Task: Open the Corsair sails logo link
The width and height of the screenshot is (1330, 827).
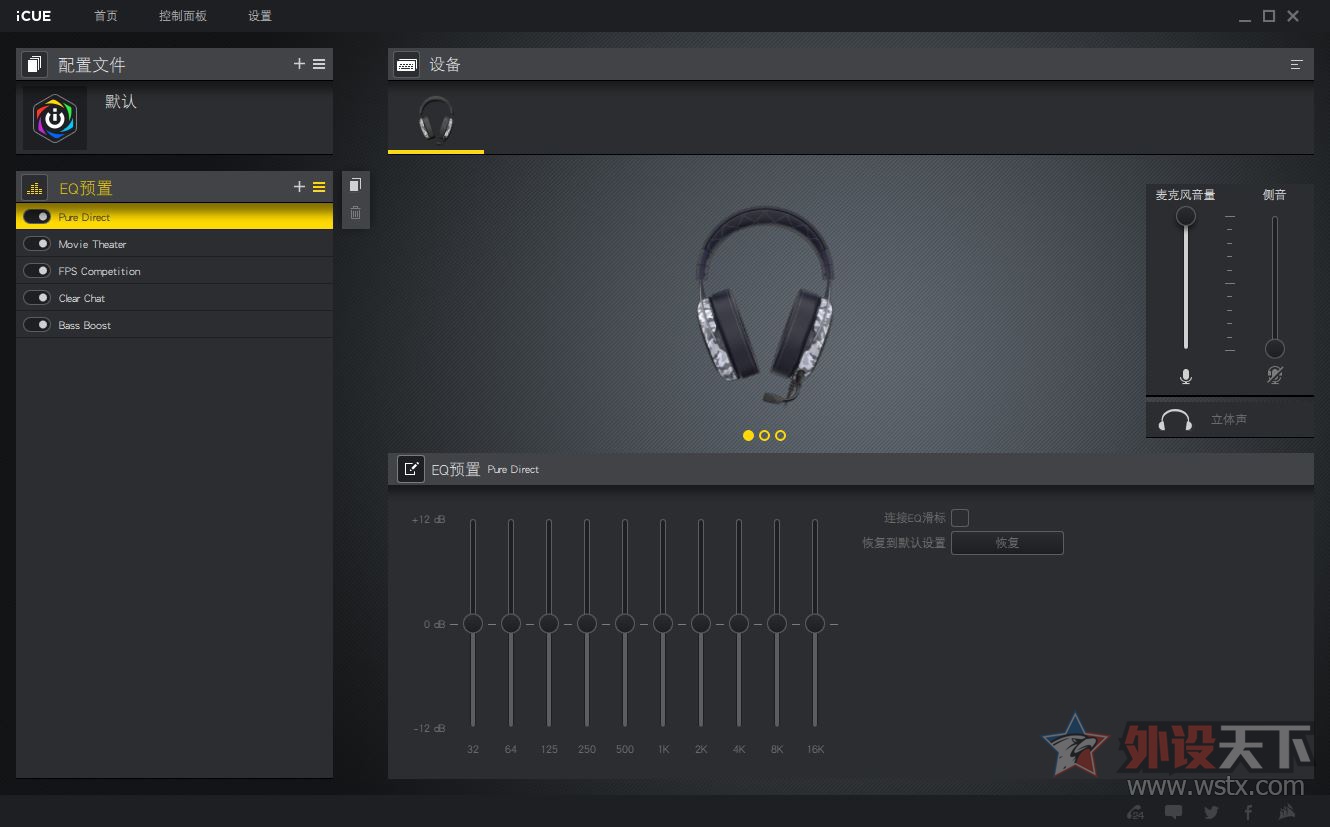Action: pos(1287,812)
